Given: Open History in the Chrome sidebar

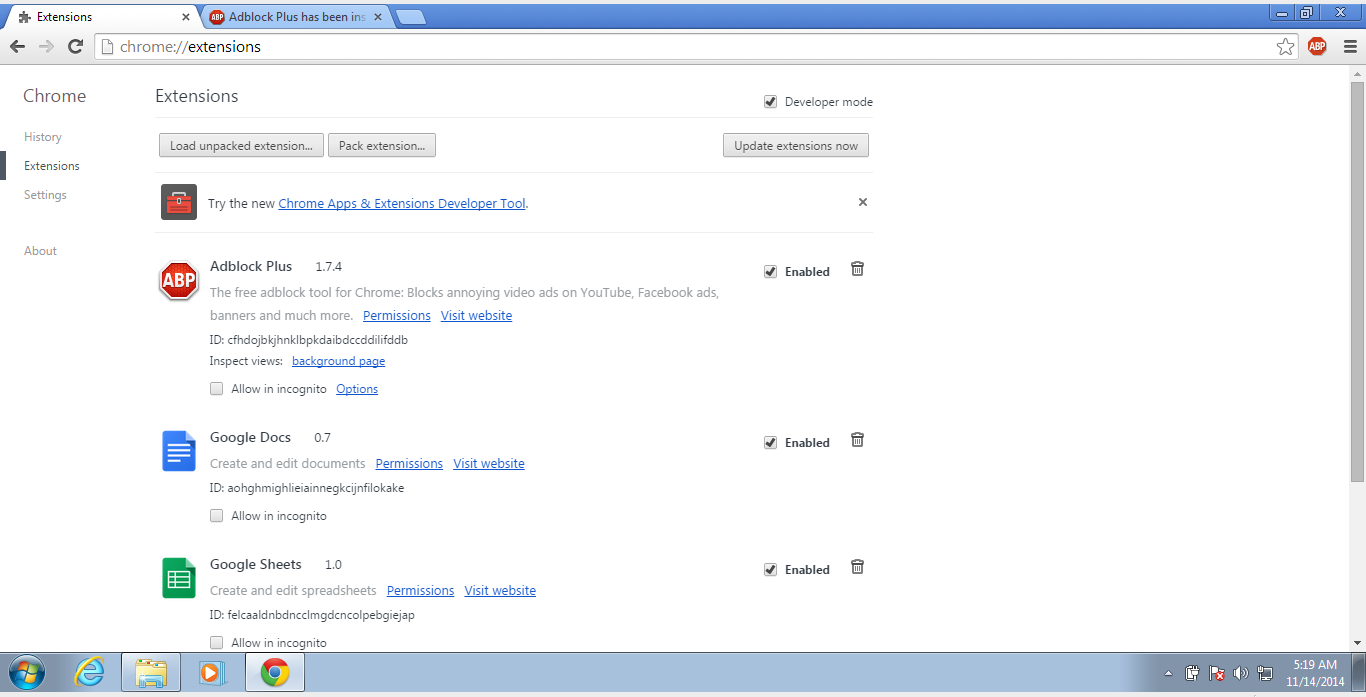Looking at the screenshot, I should [x=43, y=137].
